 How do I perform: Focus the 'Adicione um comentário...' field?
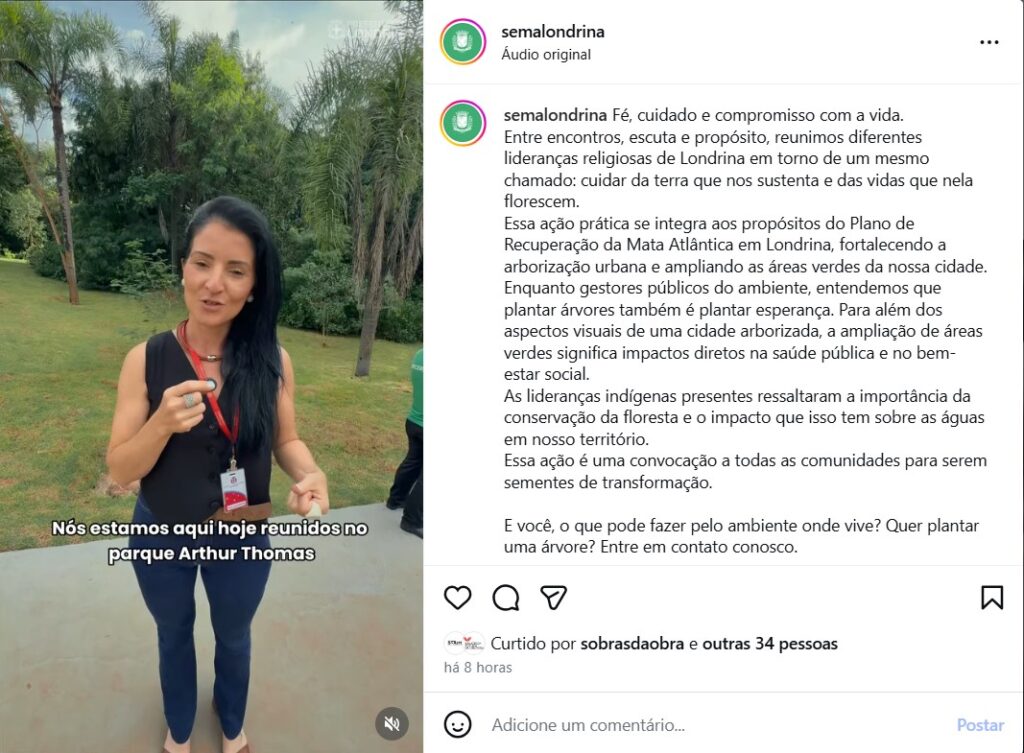718,725
